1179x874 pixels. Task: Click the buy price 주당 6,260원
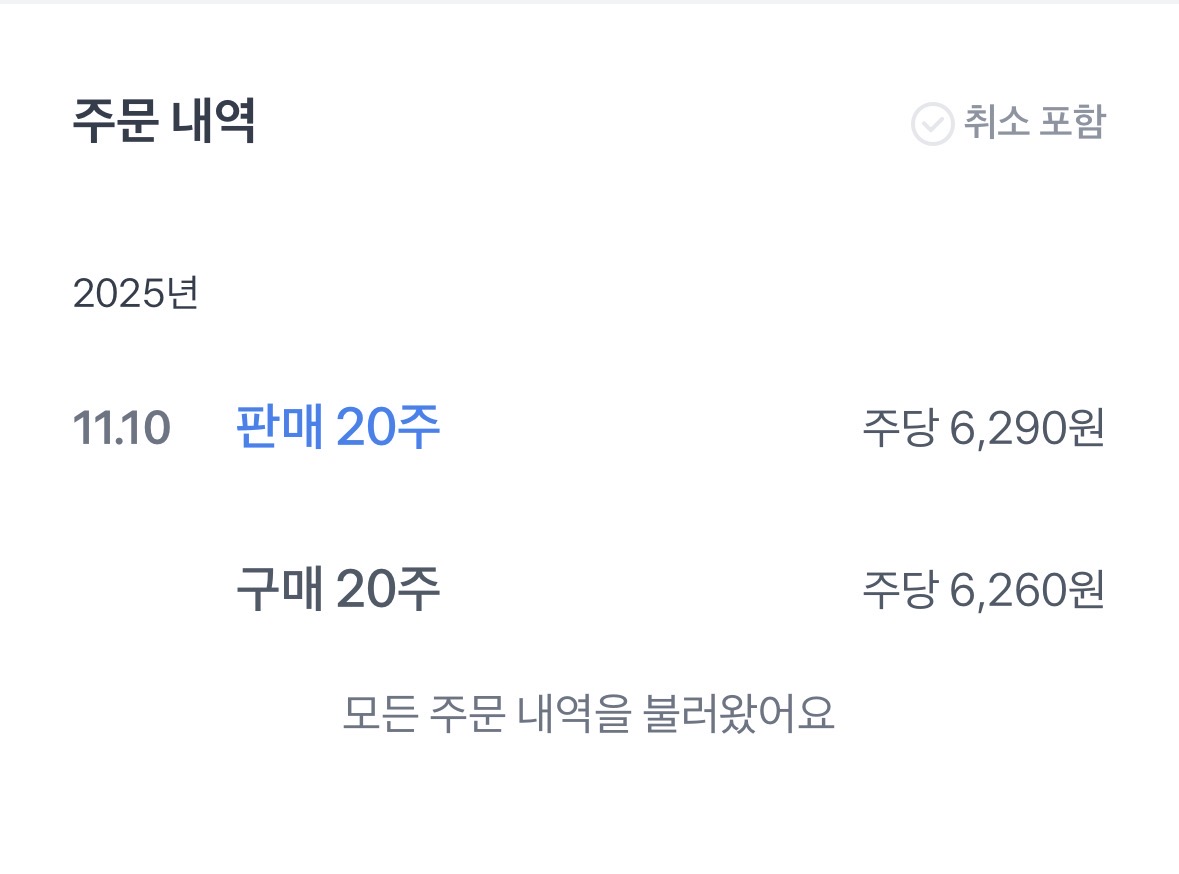click(982, 591)
